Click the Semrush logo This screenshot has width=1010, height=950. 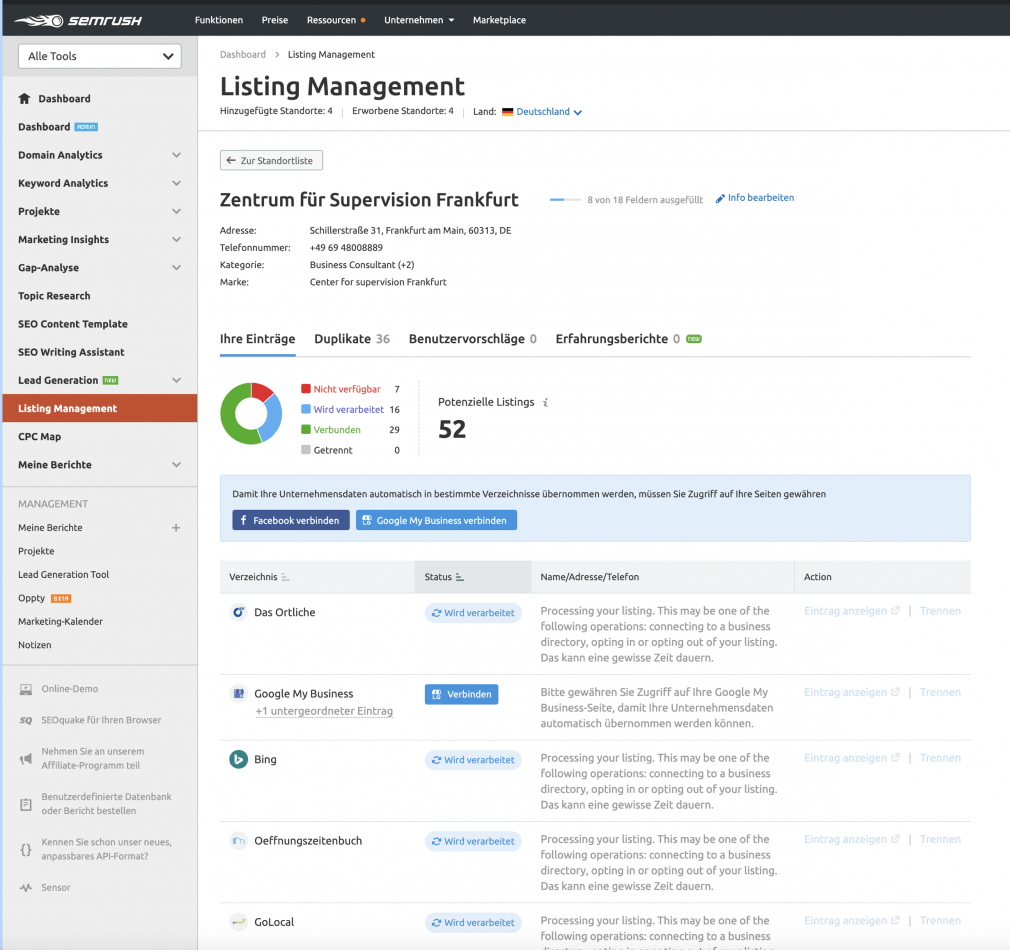click(78, 21)
